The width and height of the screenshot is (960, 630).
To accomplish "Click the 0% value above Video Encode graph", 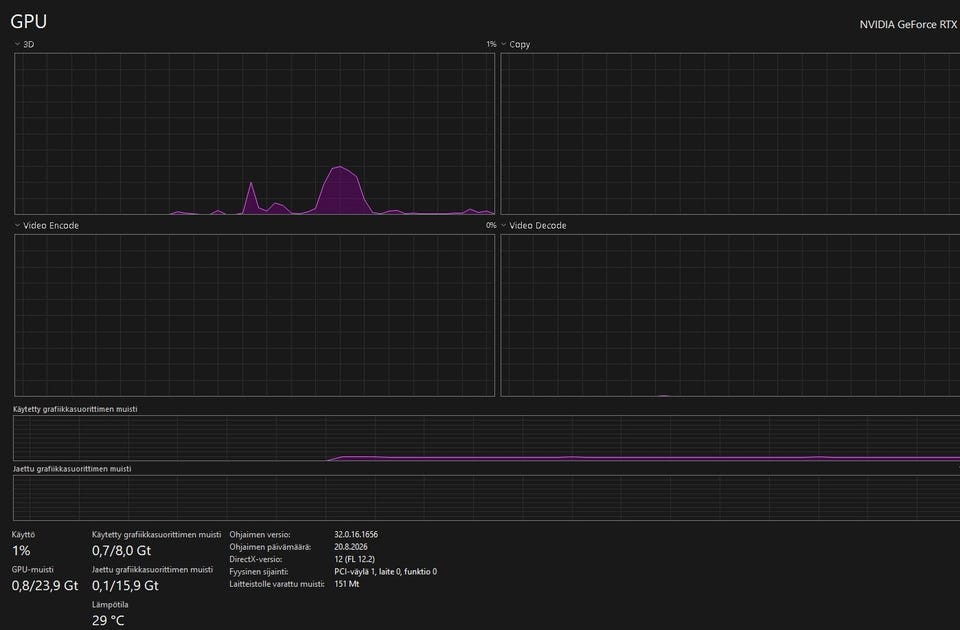I will (491, 225).
